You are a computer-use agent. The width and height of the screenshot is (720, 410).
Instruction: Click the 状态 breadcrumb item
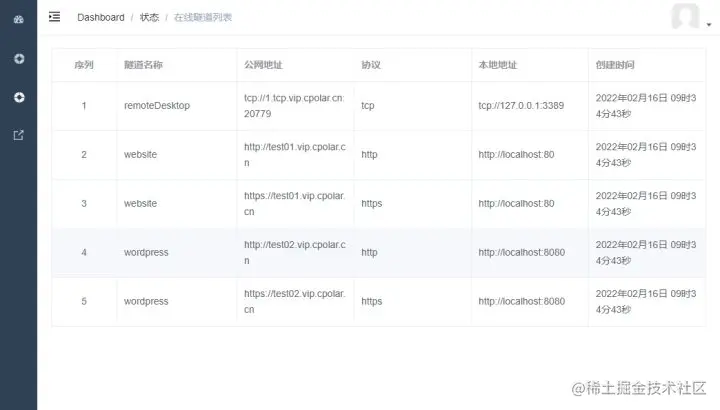(149, 17)
